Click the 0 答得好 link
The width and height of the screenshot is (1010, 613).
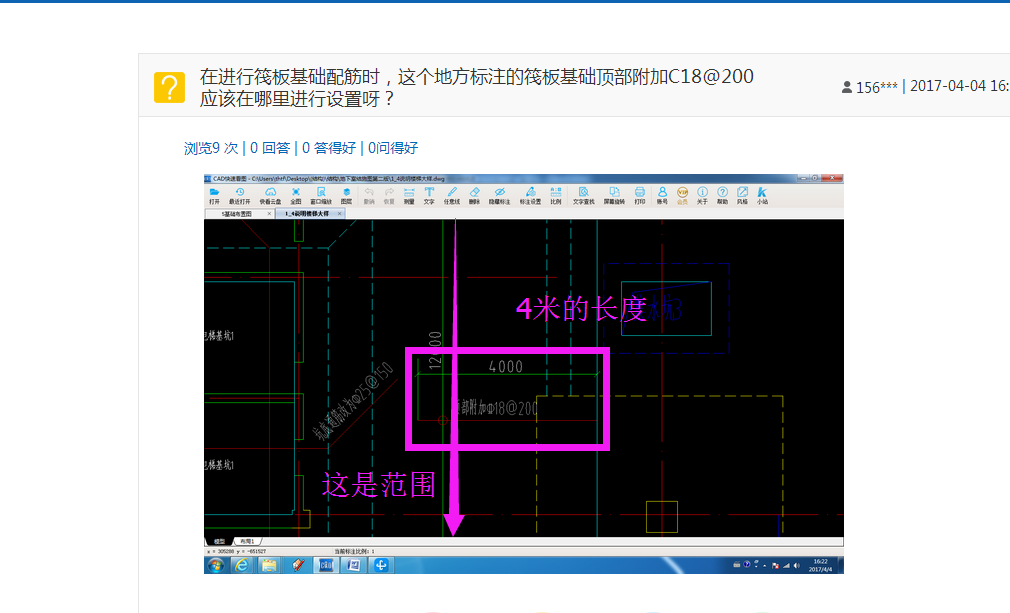tap(329, 148)
